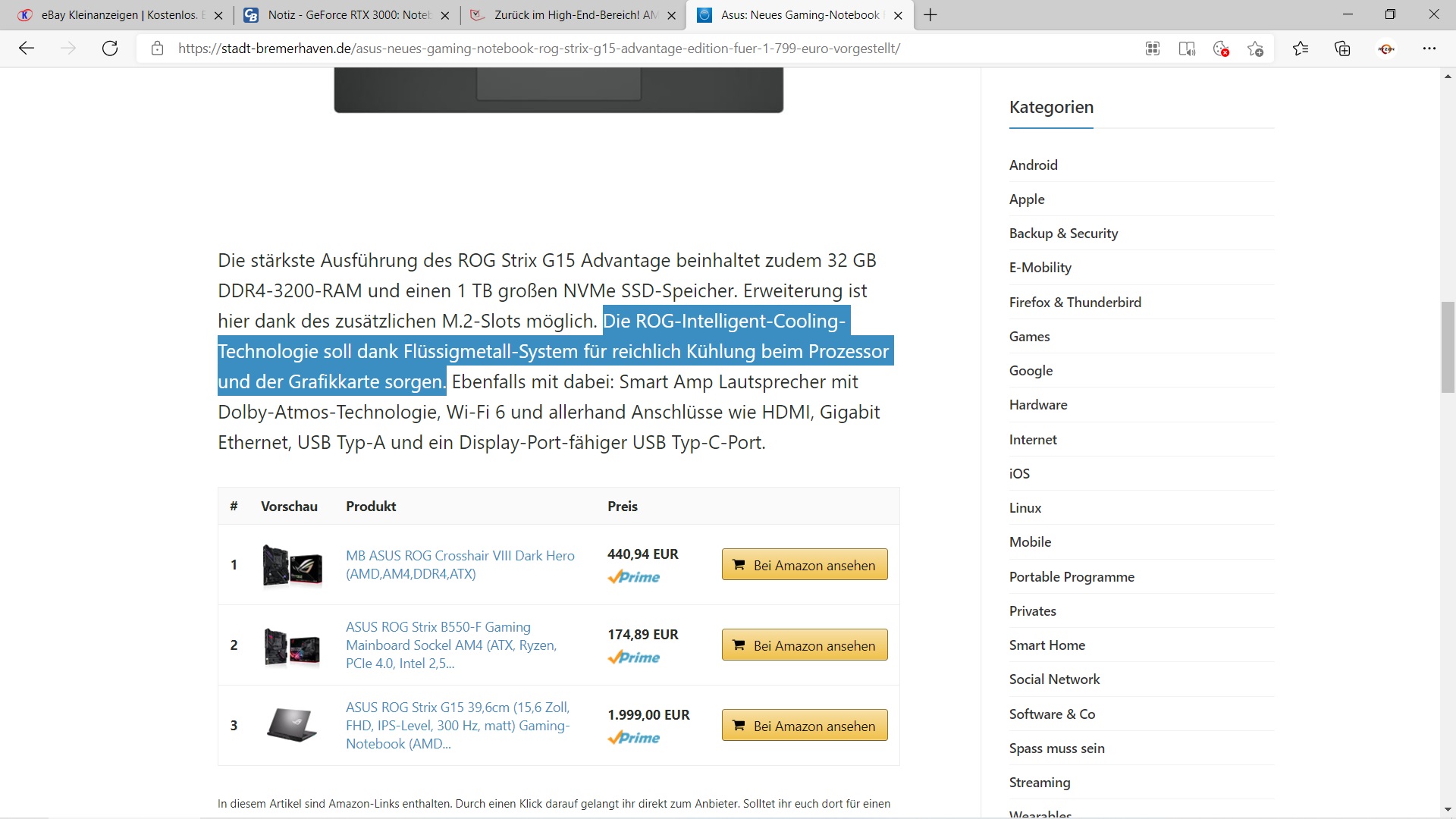The width and height of the screenshot is (1456, 819).
Task: Enter immersive reader read-aloud mode
Action: point(1187,49)
